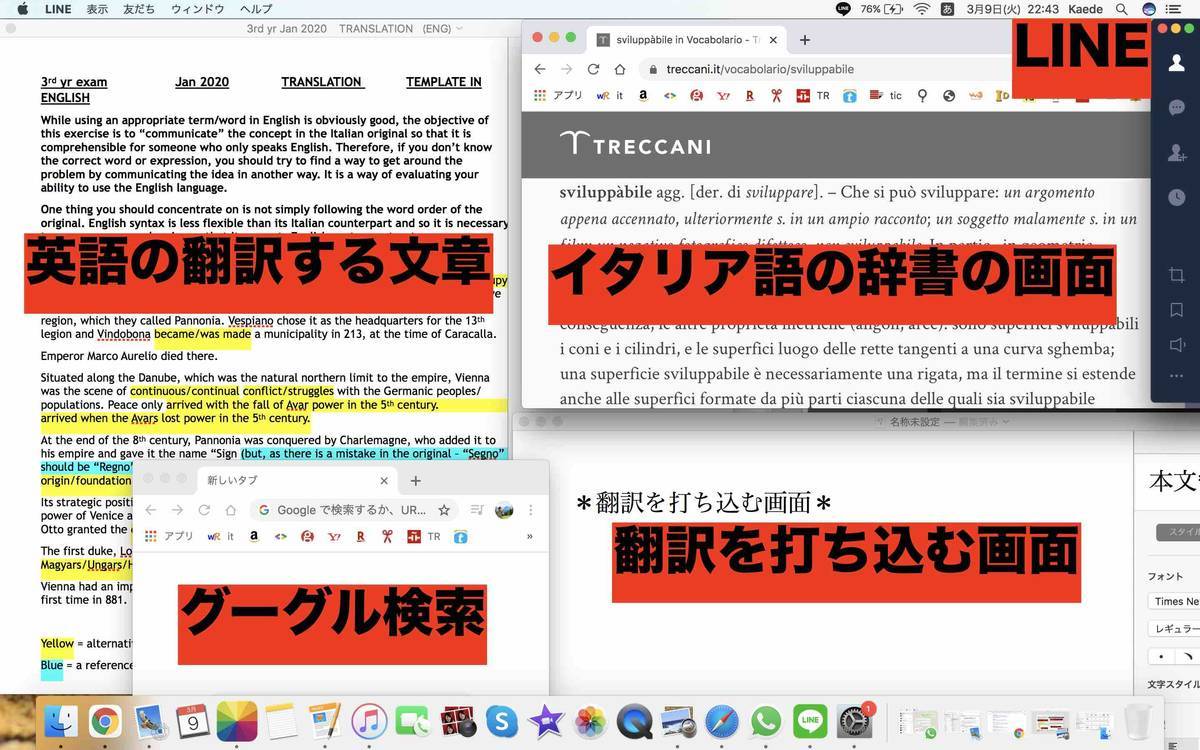Screen dimensions: 1200x750
Task: Open the 本文 paragraph style selector
Action: [1174, 482]
